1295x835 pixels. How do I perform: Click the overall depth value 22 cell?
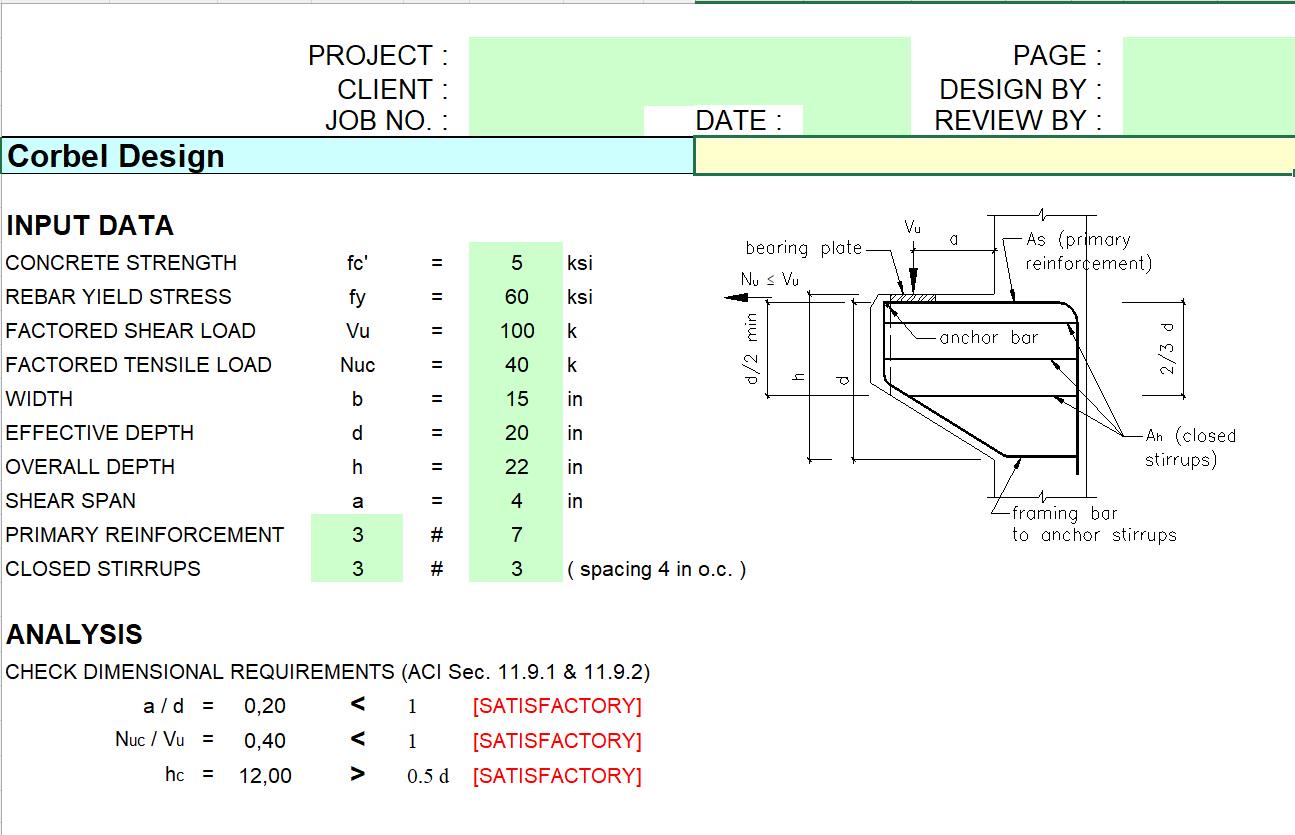point(516,467)
